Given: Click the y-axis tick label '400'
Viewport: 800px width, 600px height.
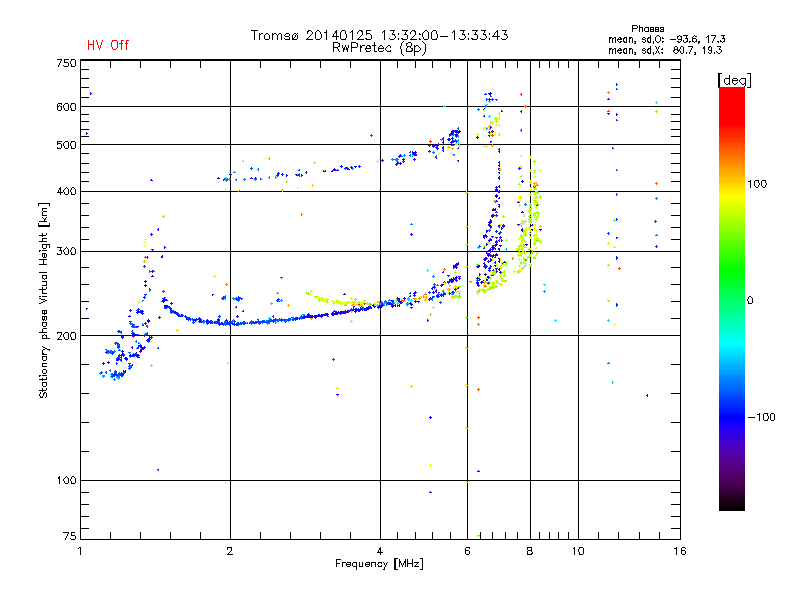Looking at the screenshot, I should (67, 191).
